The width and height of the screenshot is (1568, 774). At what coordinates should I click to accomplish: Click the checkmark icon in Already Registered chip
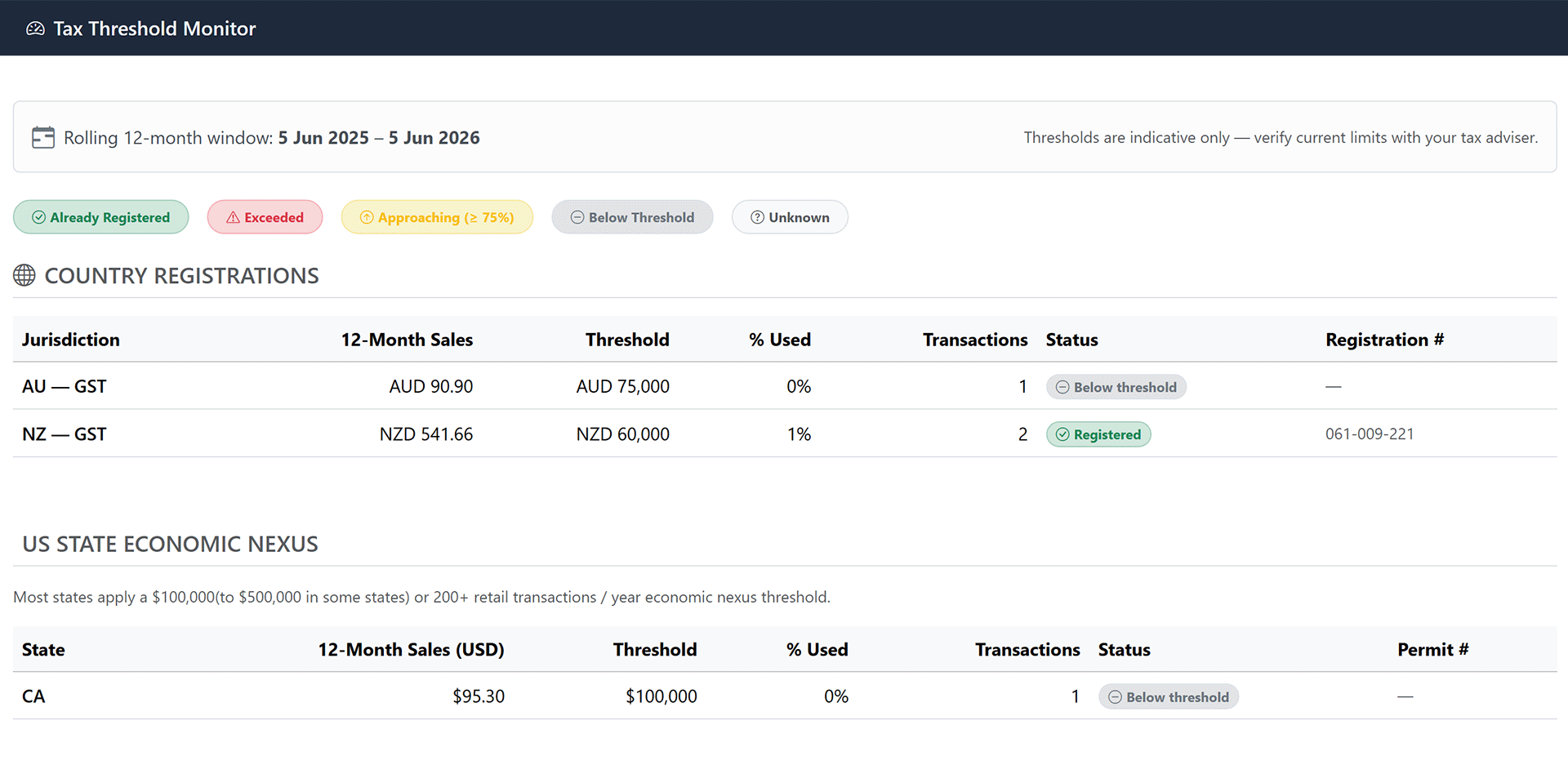tap(38, 217)
